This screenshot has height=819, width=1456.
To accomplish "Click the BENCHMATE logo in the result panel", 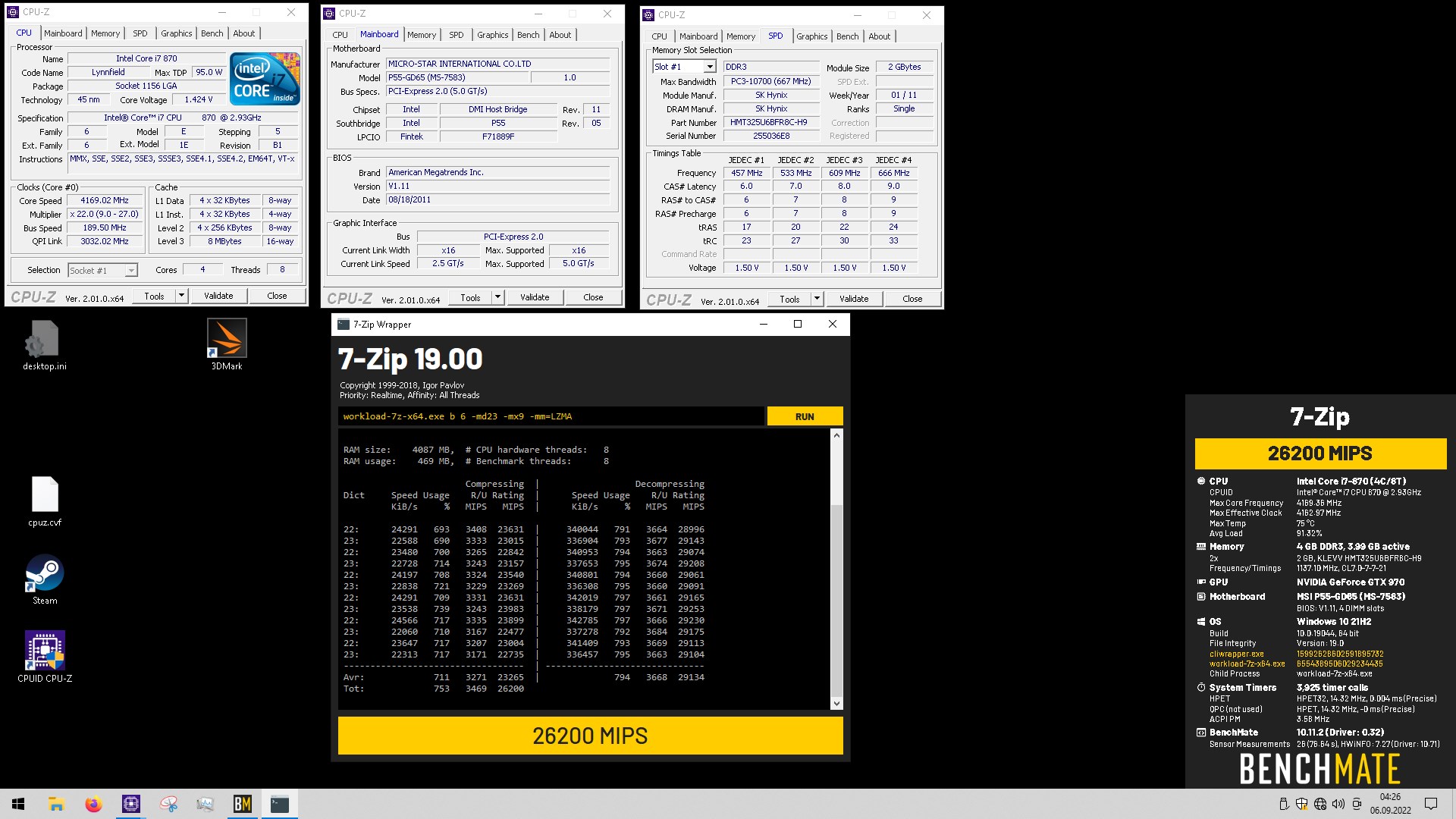I will 1319,769.
